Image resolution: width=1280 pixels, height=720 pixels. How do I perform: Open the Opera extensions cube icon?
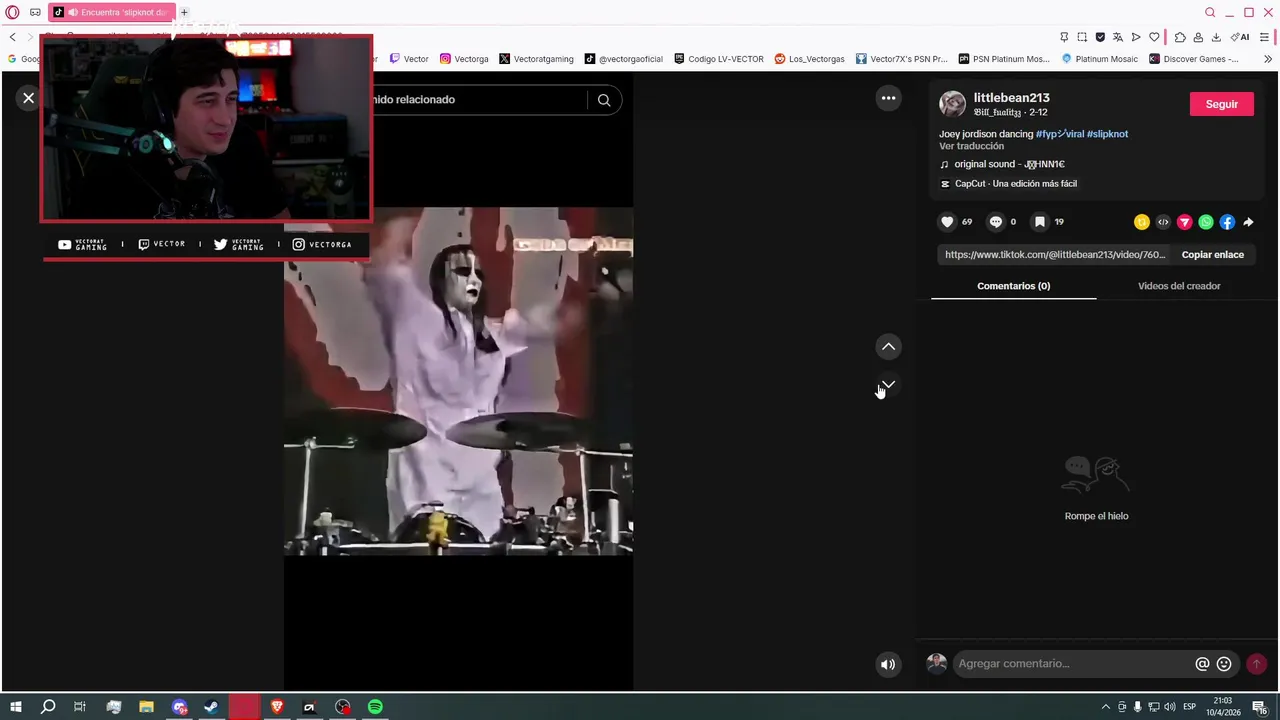1180,37
